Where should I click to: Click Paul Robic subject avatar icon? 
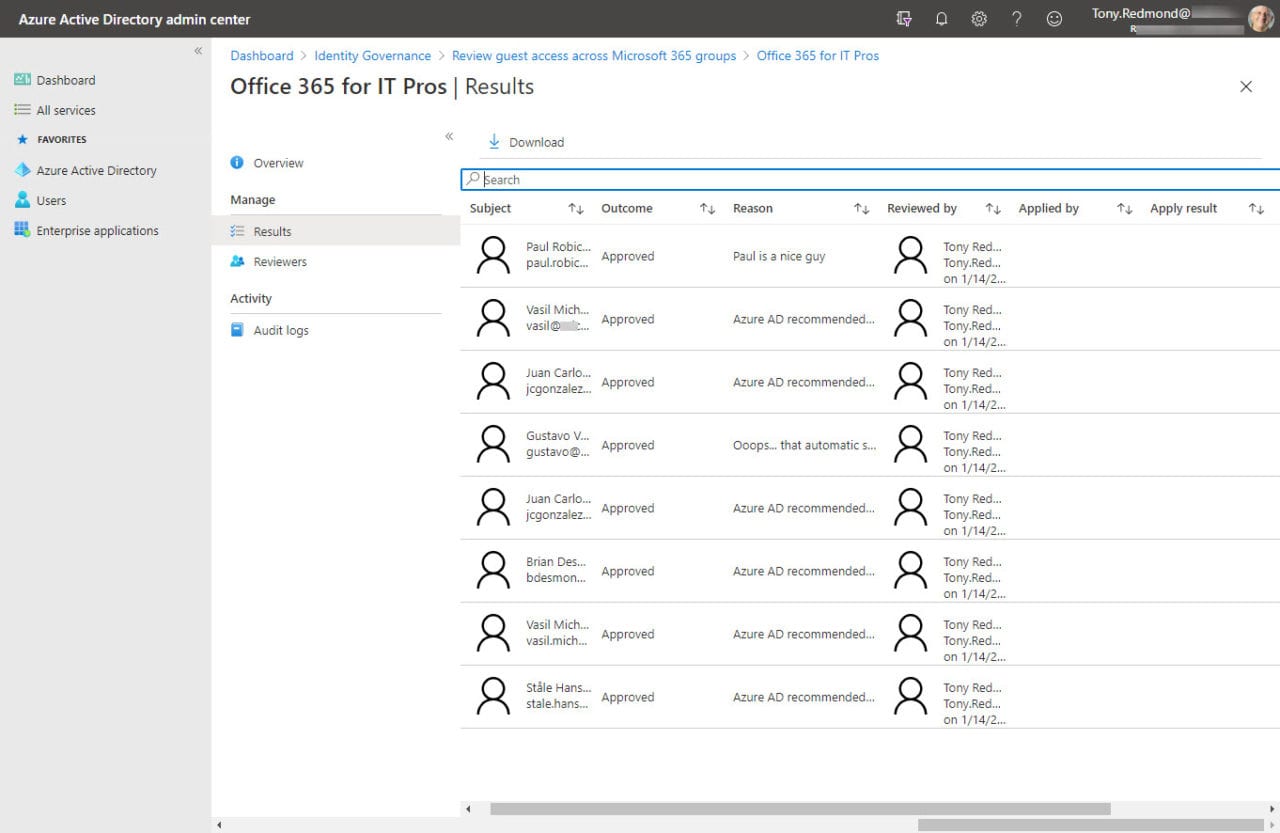tap(493, 256)
